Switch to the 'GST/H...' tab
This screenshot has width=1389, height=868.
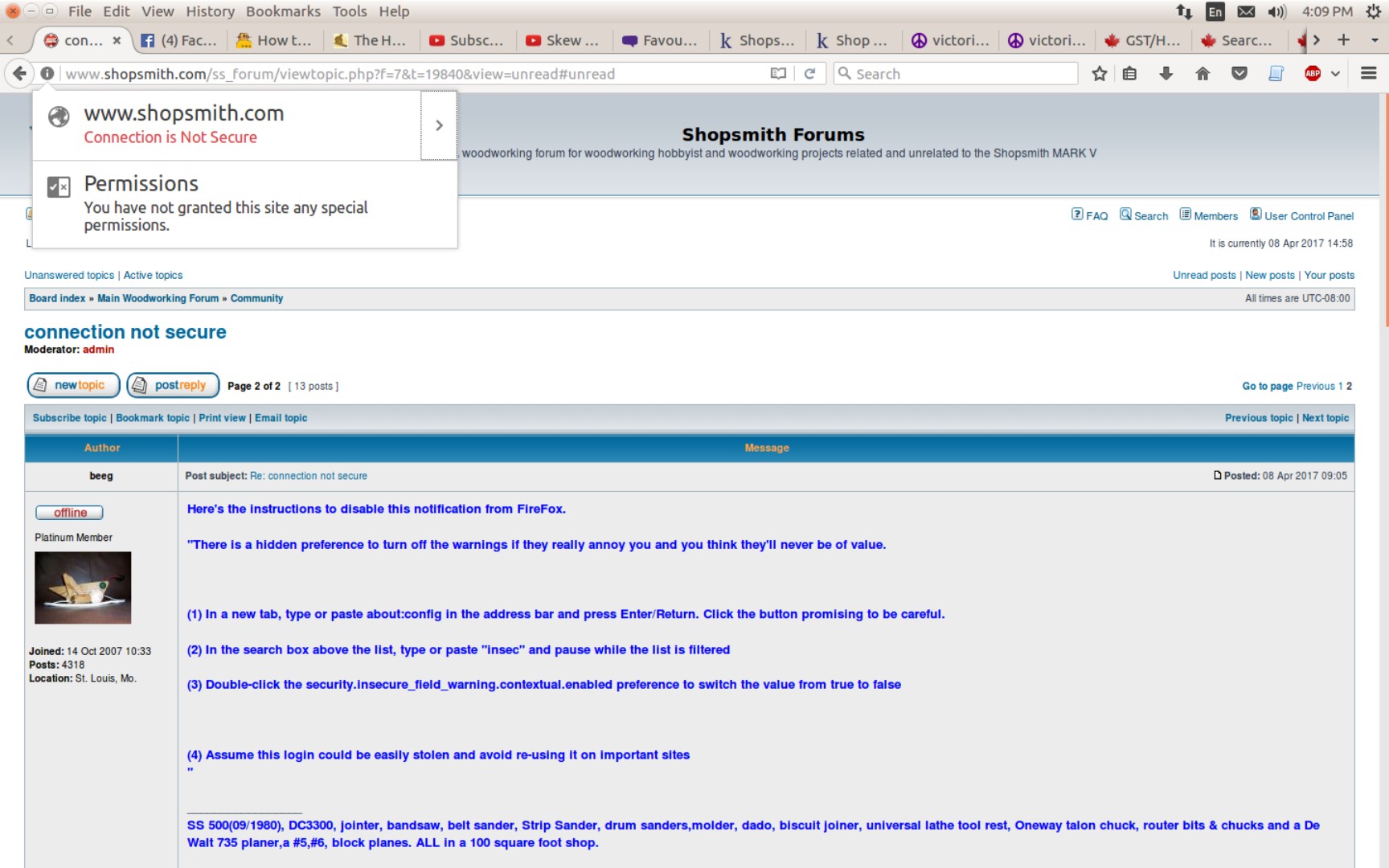point(1143,40)
